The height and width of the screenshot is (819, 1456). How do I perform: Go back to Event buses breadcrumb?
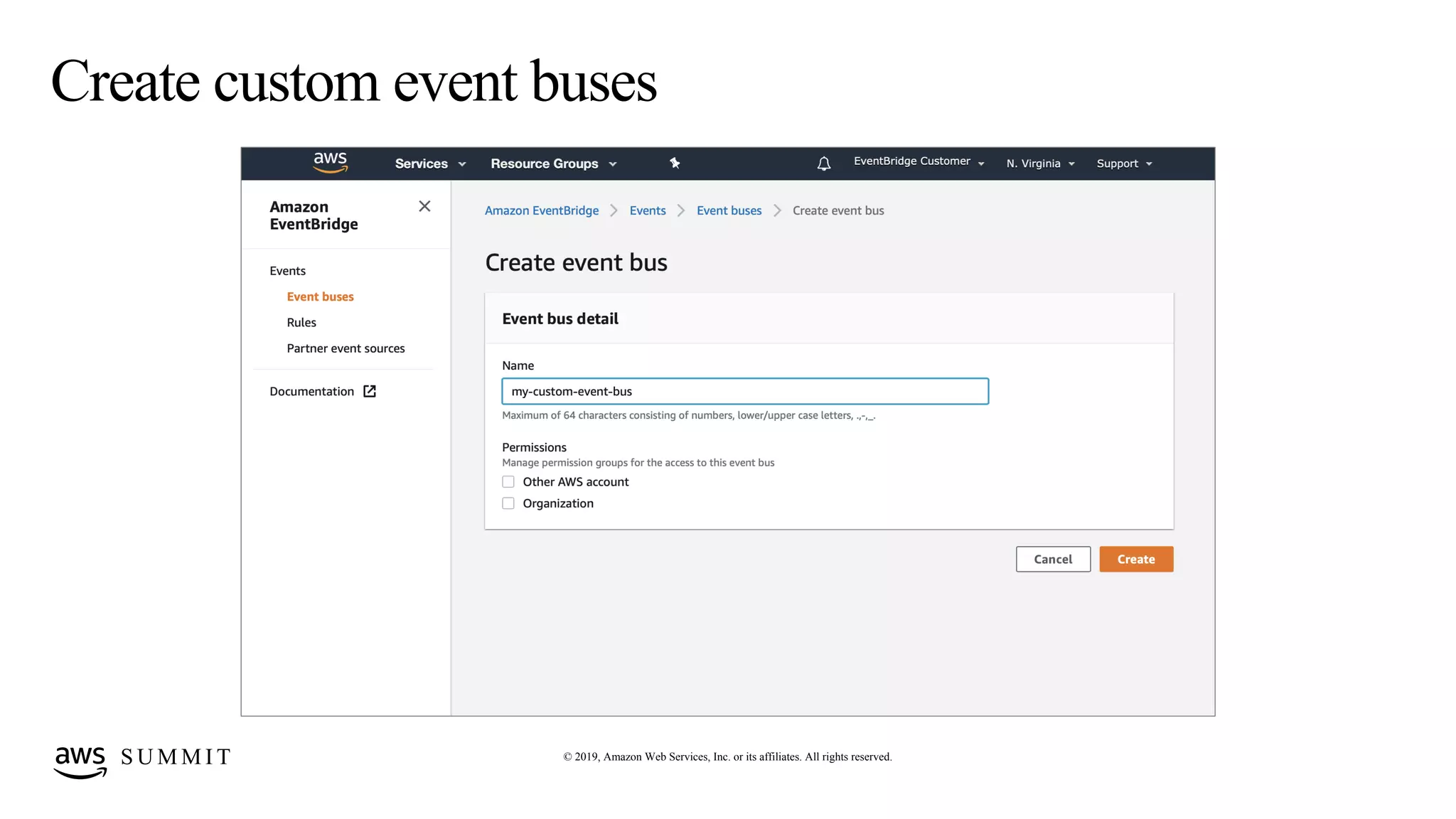tap(729, 210)
